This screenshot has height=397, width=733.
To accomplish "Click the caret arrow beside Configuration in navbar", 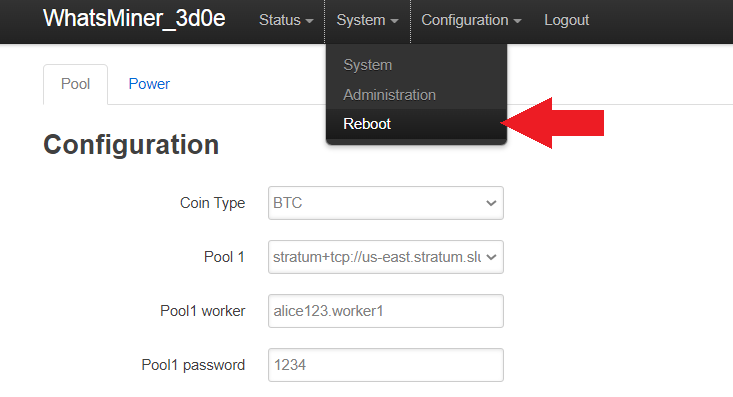I will tap(517, 22).
